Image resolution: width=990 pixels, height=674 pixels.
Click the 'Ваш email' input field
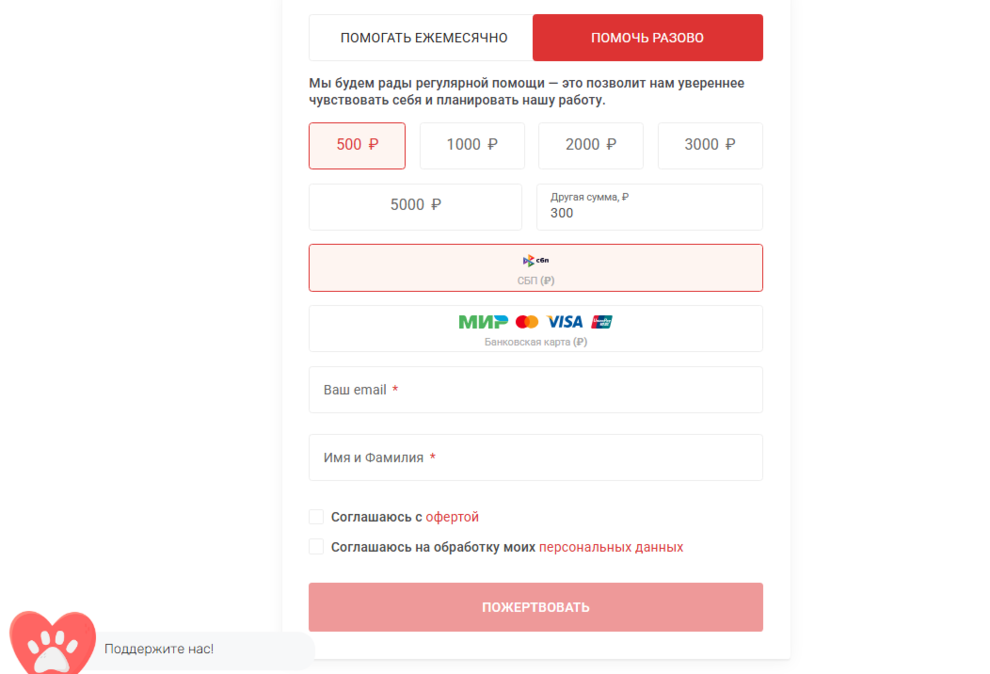535,389
